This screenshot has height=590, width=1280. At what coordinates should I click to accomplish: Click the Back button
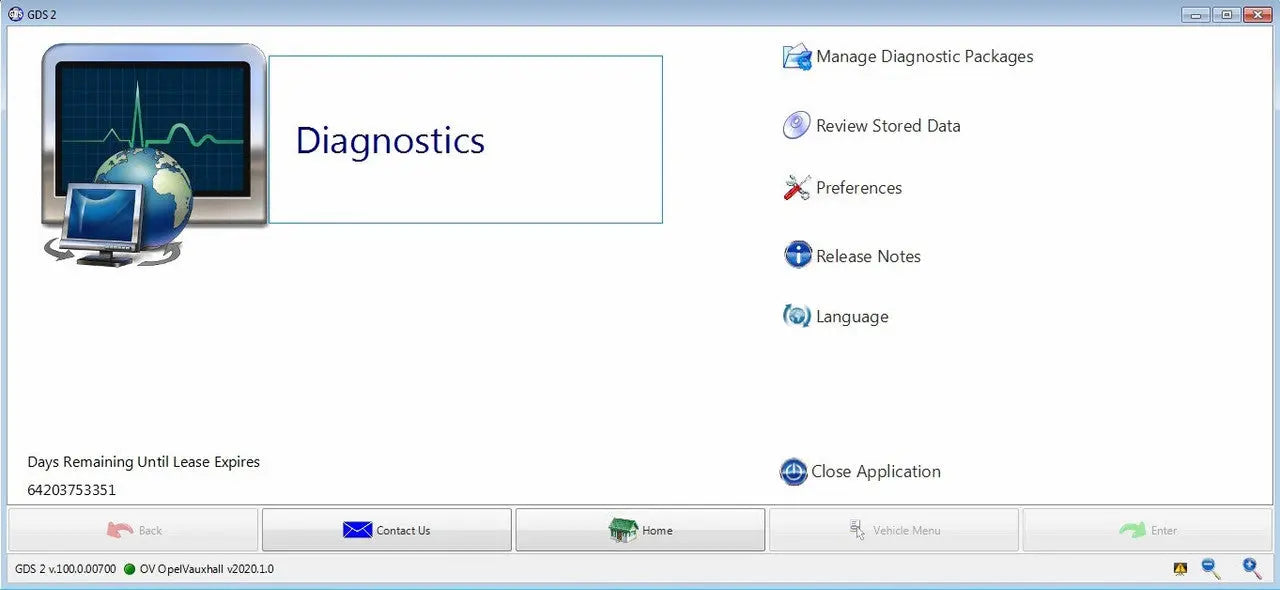(131, 530)
